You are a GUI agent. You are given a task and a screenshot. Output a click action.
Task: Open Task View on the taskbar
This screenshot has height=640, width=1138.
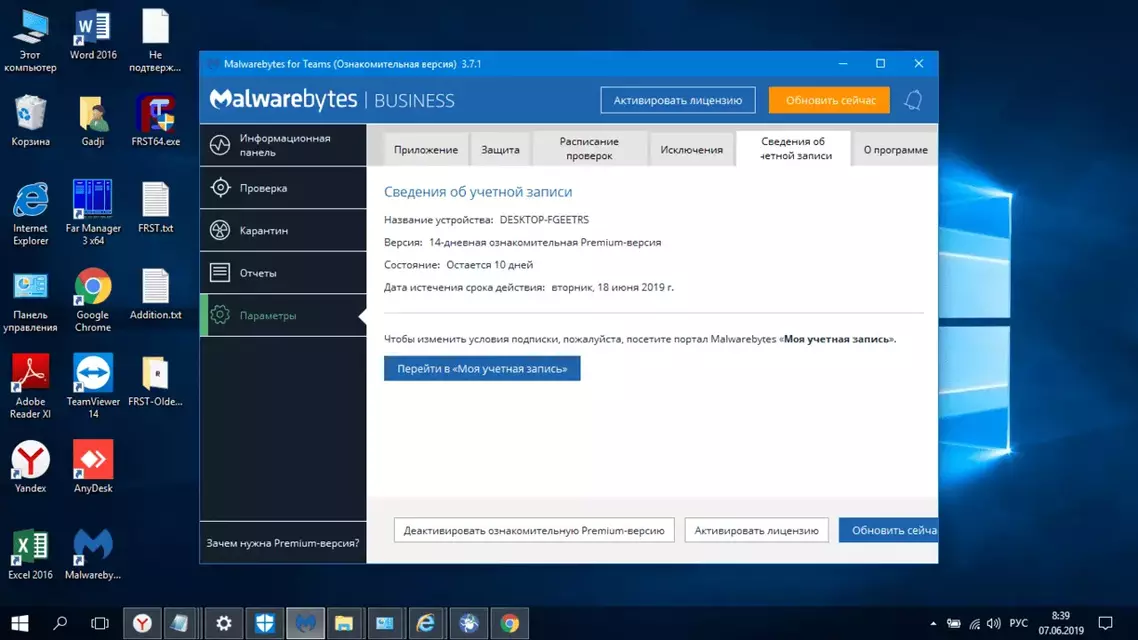(100, 623)
